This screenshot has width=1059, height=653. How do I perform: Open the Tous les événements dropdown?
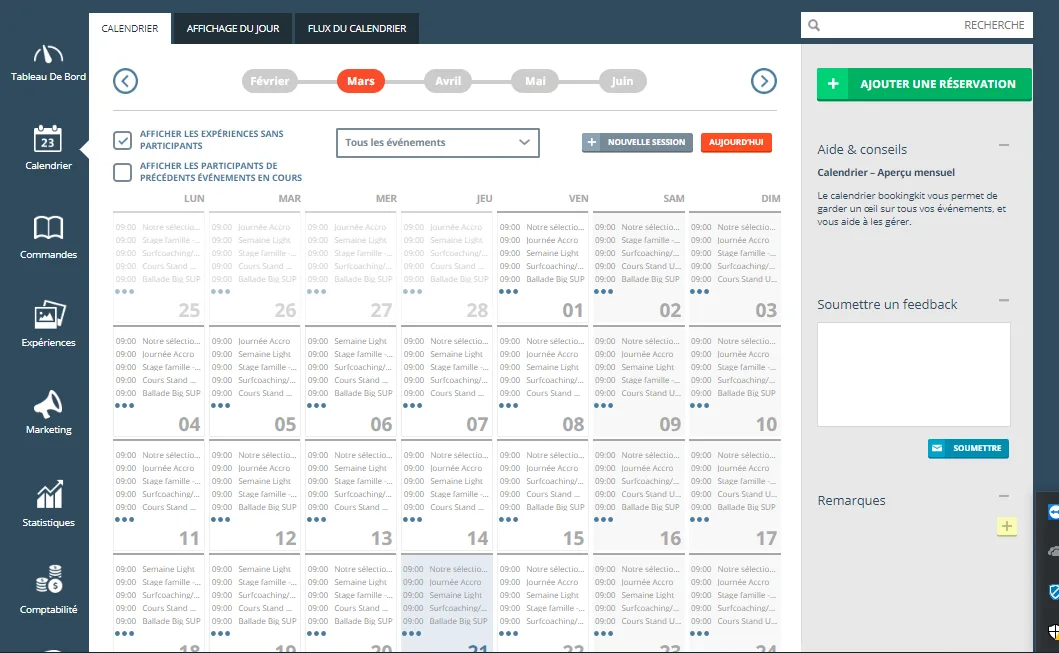438,142
